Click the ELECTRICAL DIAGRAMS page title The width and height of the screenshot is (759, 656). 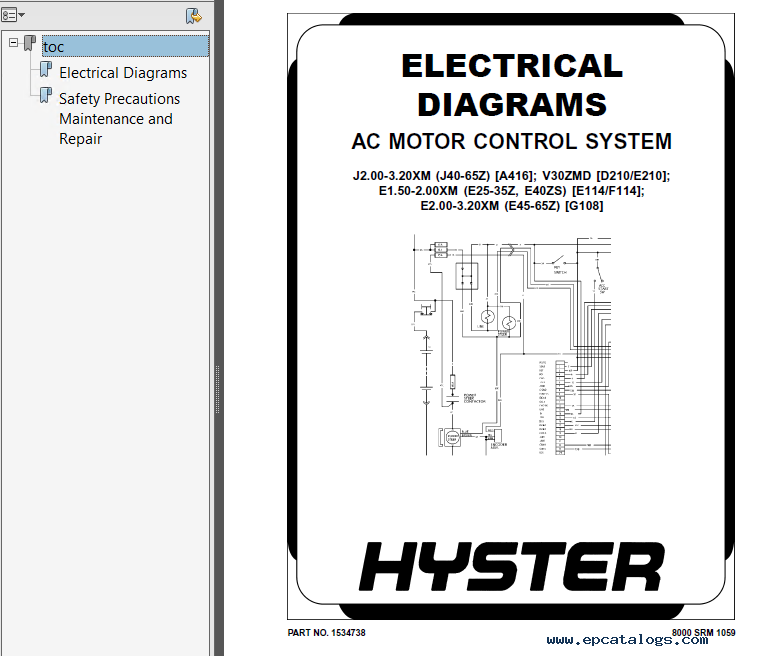coord(512,85)
